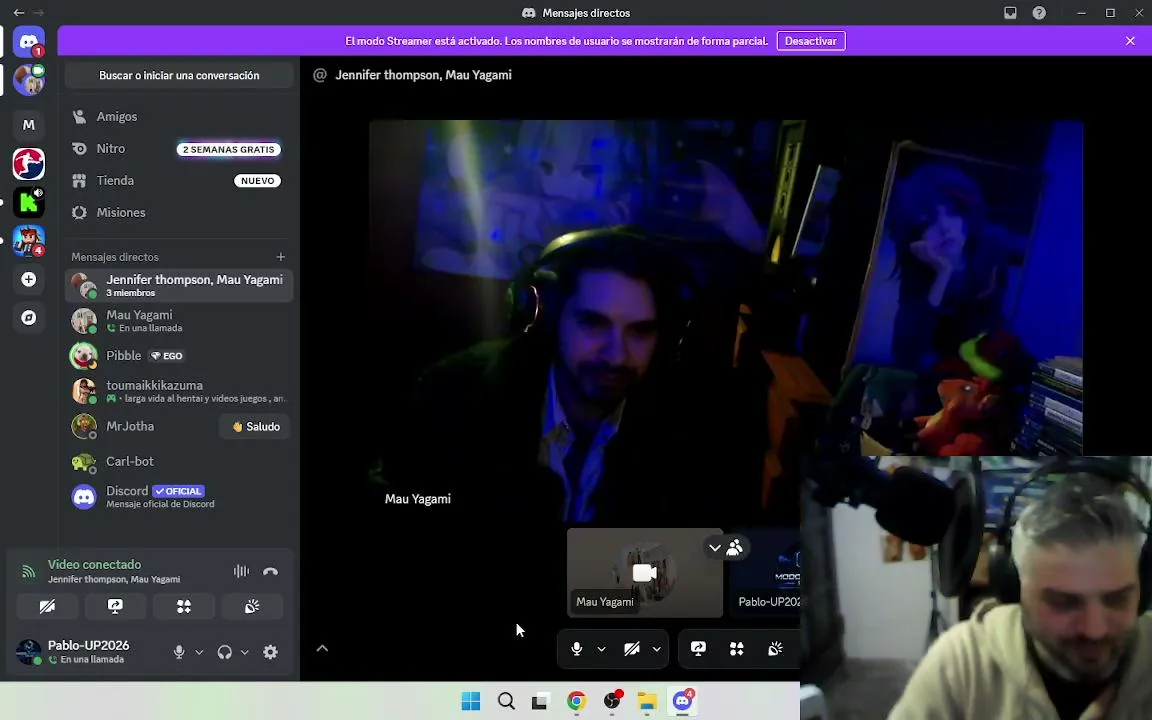Open the red and blue sports server icon
This screenshot has height=720, width=1152.
click(x=29, y=163)
